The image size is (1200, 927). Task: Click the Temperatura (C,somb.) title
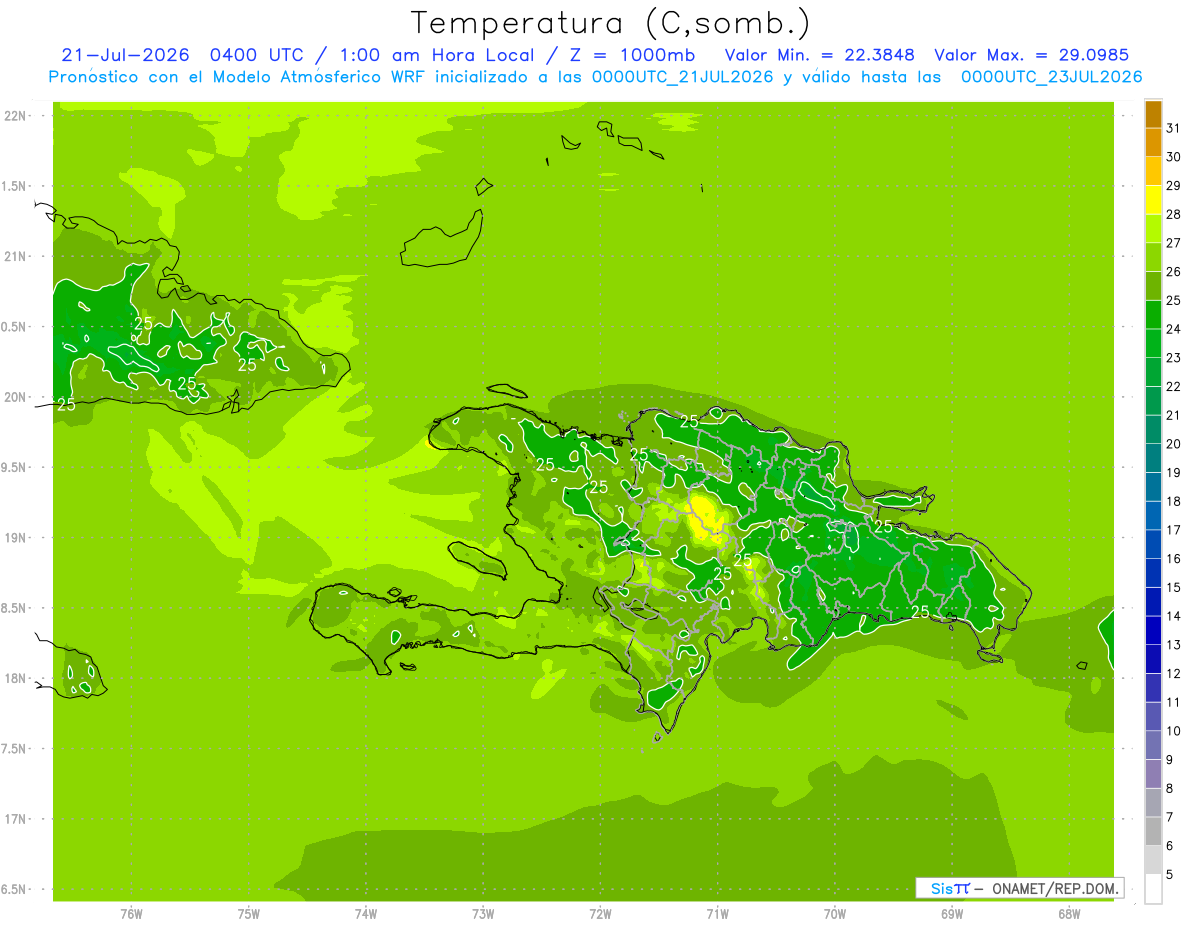coord(611,23)
